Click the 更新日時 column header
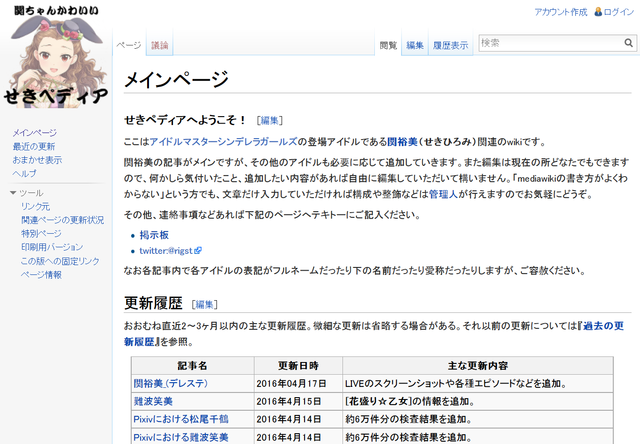The image size is (640, 444). [x=298, y=366]
